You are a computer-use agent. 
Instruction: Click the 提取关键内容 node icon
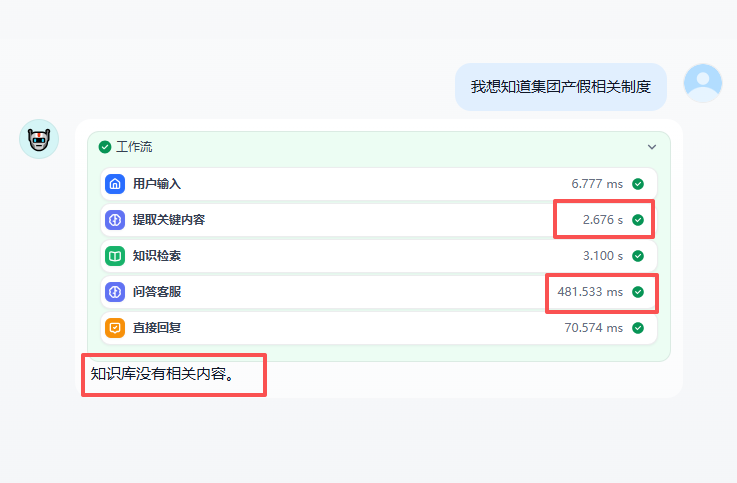pyautogui.click(x=115, y=220)
